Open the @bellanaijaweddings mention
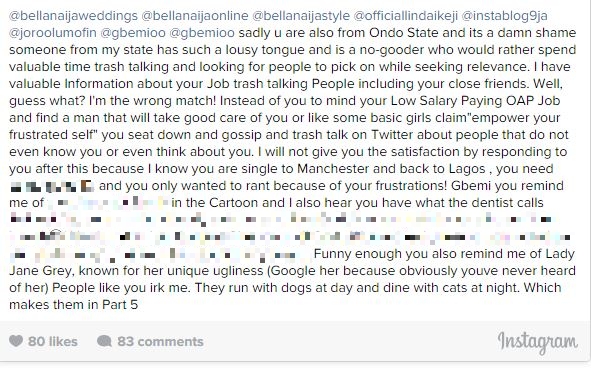The height and width of the screenshot is (374, 591). 73,16
